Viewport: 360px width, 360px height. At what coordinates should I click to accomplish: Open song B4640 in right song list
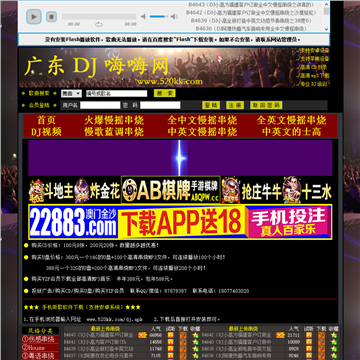point(237,342)
